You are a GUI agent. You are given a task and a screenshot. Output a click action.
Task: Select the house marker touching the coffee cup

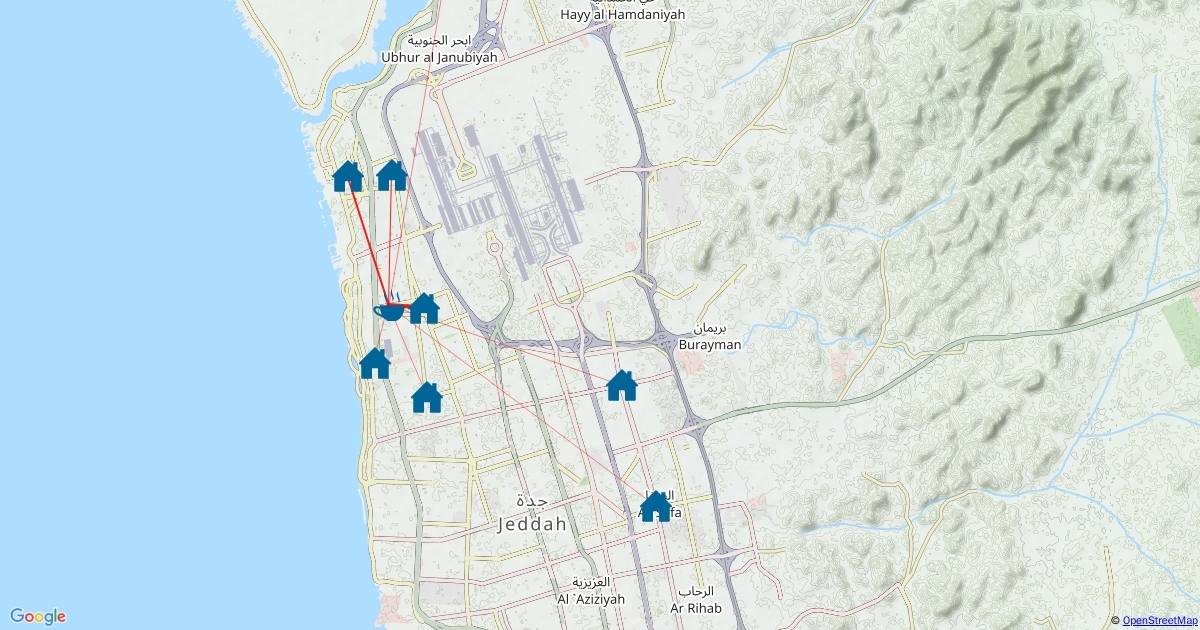click(425, 308)
